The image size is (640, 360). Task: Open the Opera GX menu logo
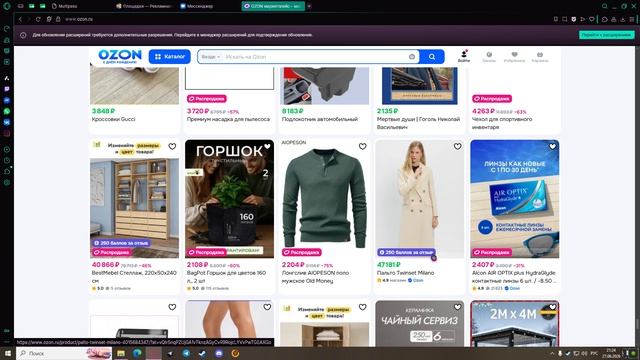(x=7, y=6)
